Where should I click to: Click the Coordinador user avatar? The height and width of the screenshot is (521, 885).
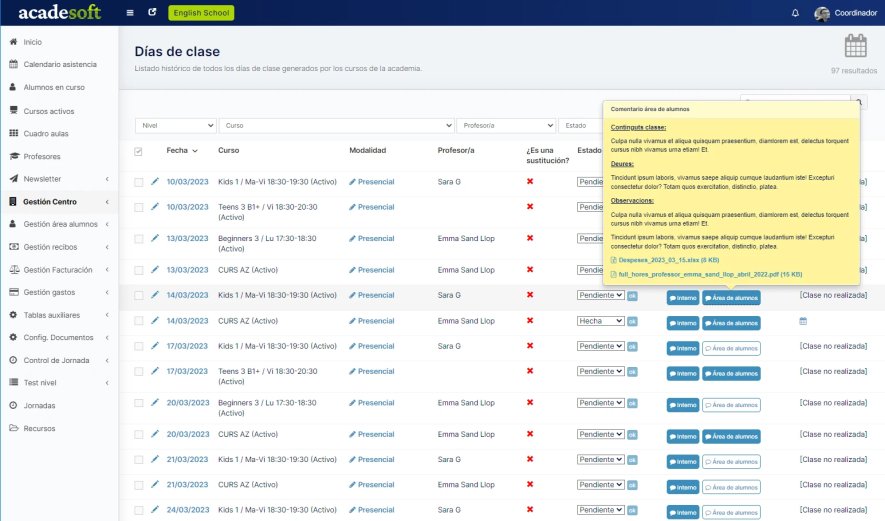click(822, 14)
